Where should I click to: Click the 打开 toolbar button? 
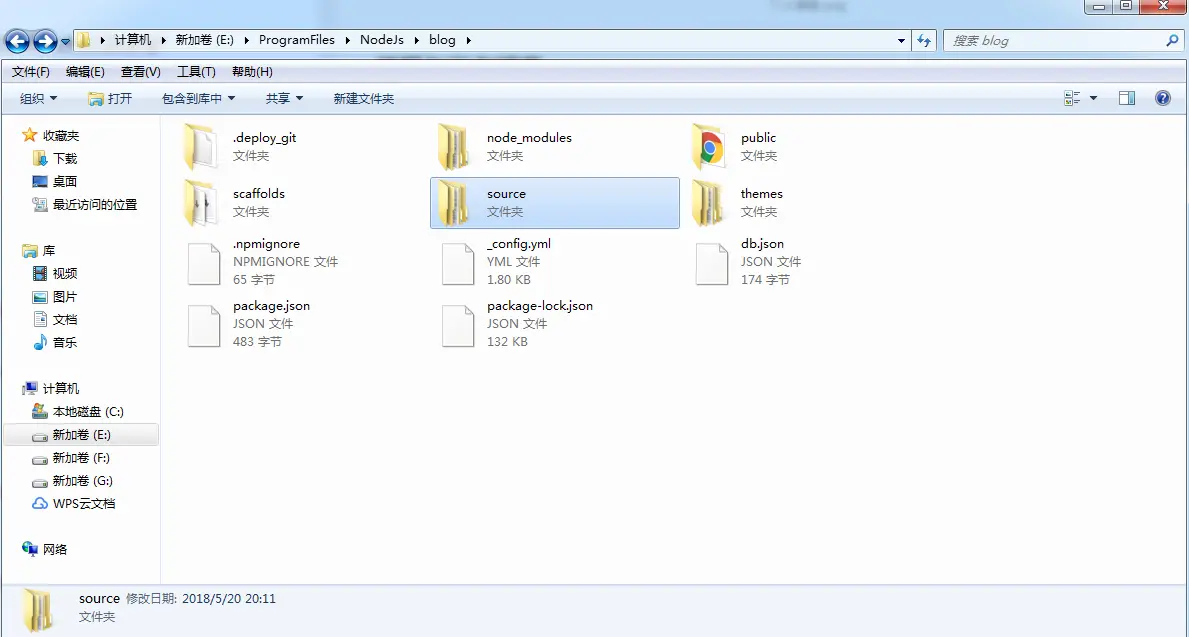click(x=110, y=99)
